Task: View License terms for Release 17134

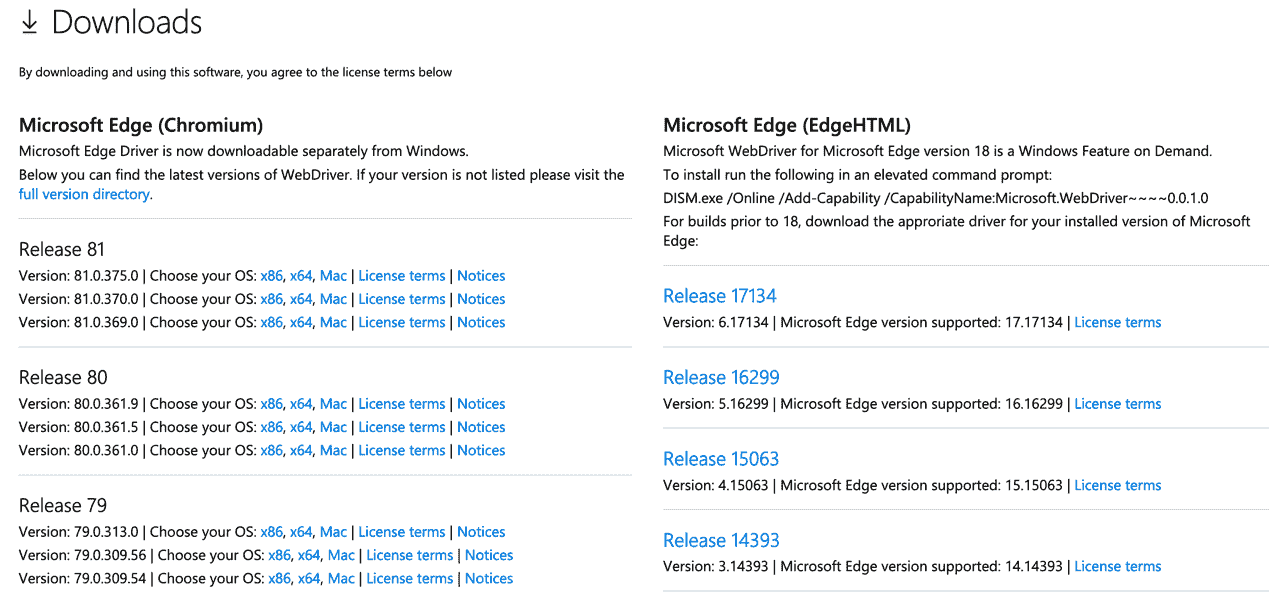Action: [1117, 322]
